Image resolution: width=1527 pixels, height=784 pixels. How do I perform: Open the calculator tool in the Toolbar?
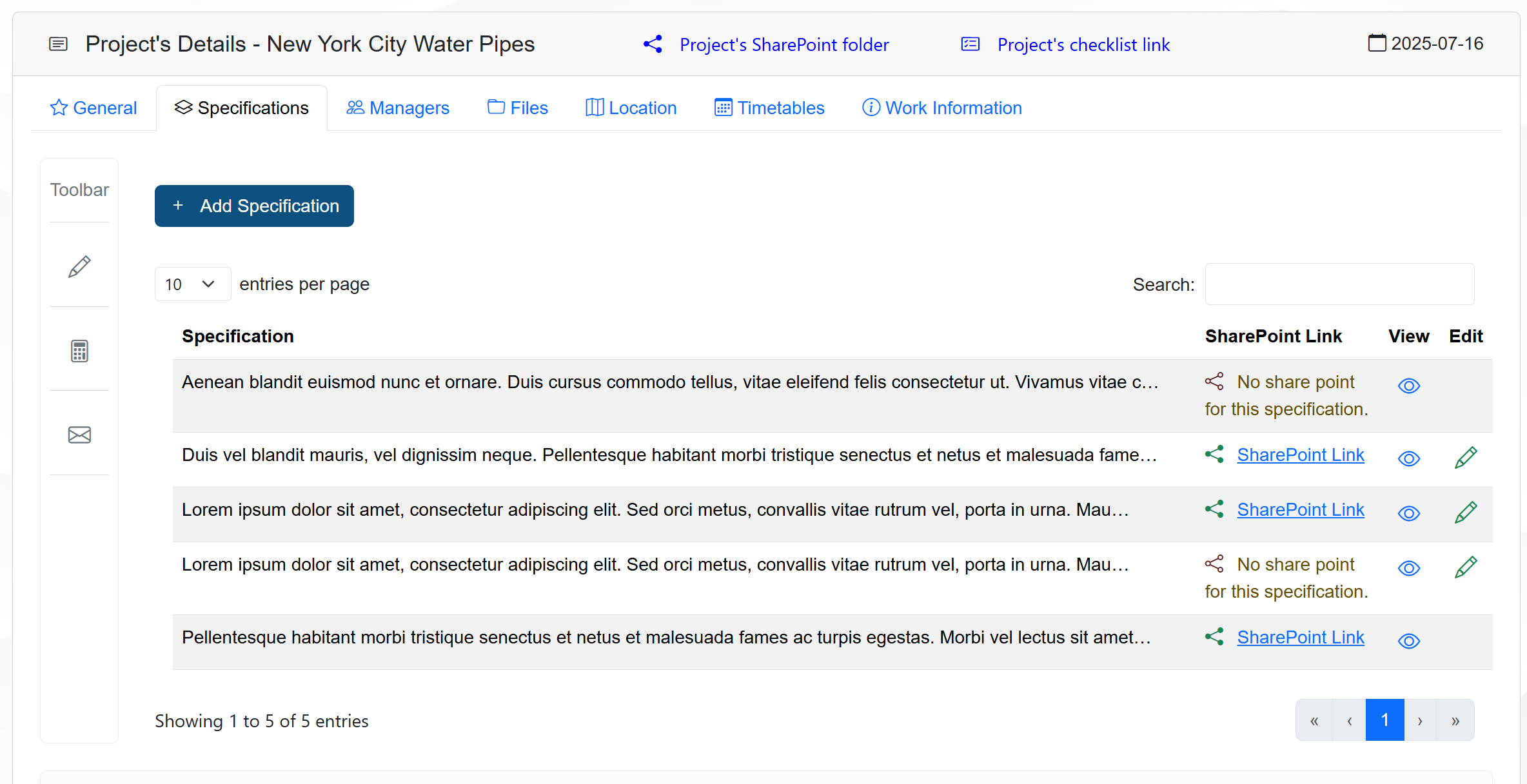pyautogui.click(x=79, y=351)
